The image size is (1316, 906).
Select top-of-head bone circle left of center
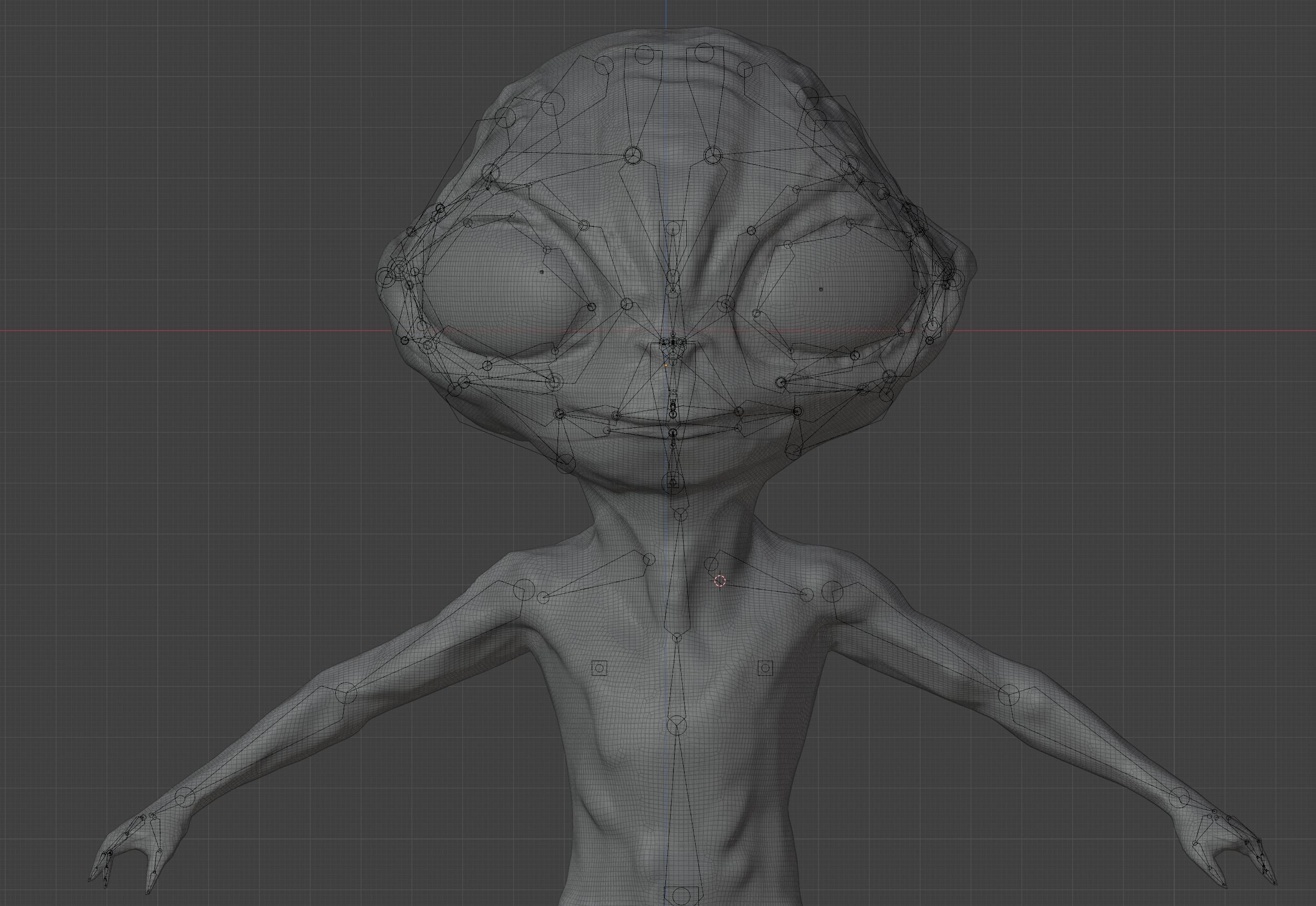point(645,55)
